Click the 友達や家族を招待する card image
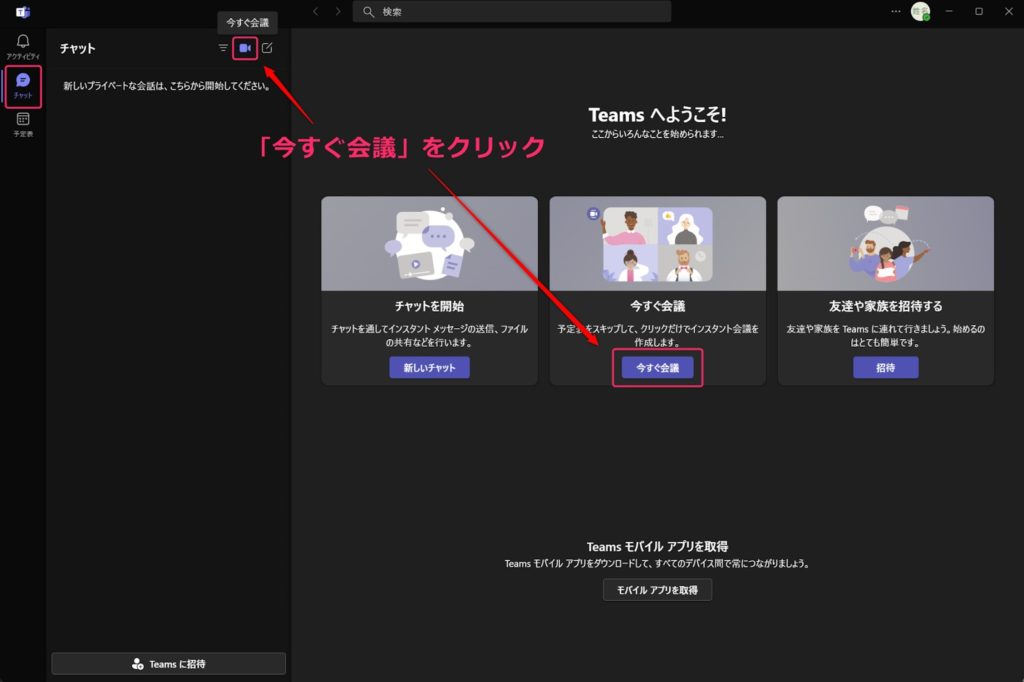 885,242
